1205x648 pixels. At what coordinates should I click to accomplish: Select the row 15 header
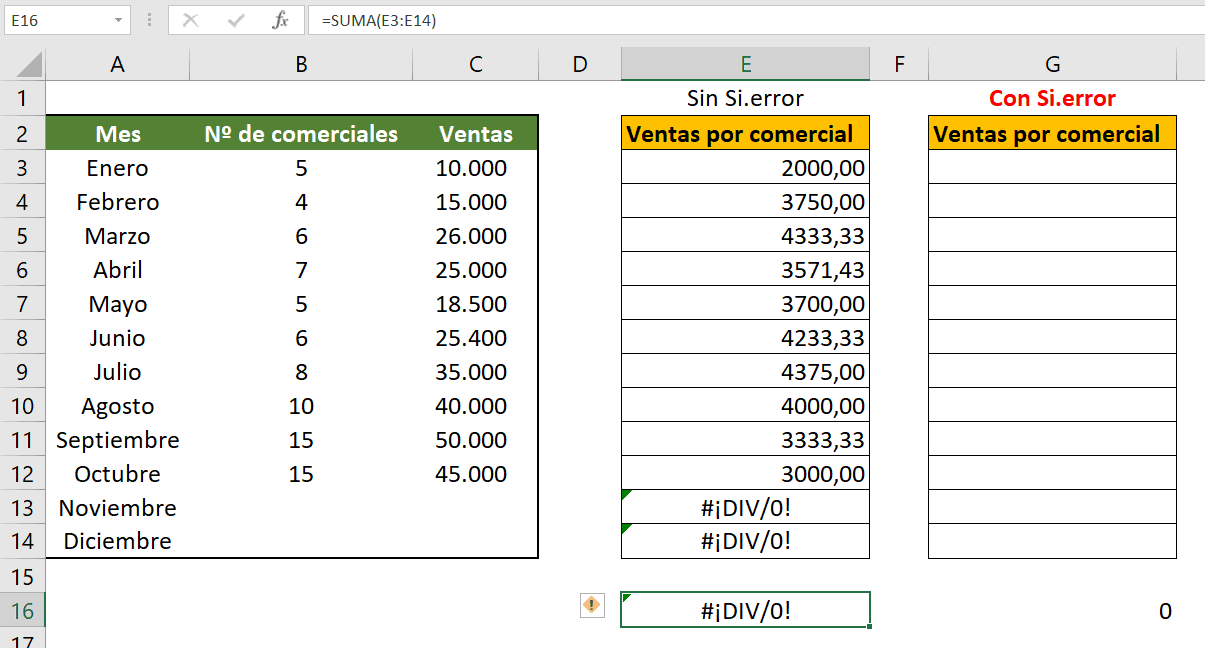pos(23,576)
